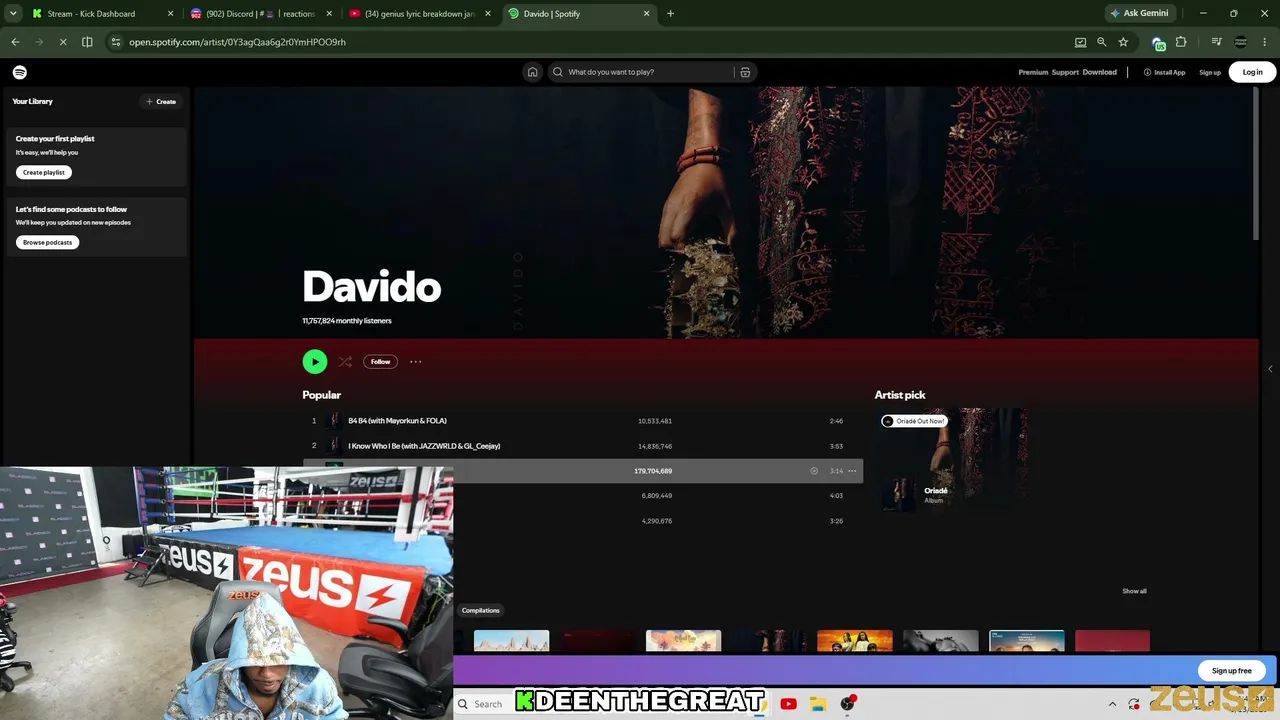The height and width of the screenshot is (720, 1280).
Task: Click the Your Library heading
Action: (32, 101)
